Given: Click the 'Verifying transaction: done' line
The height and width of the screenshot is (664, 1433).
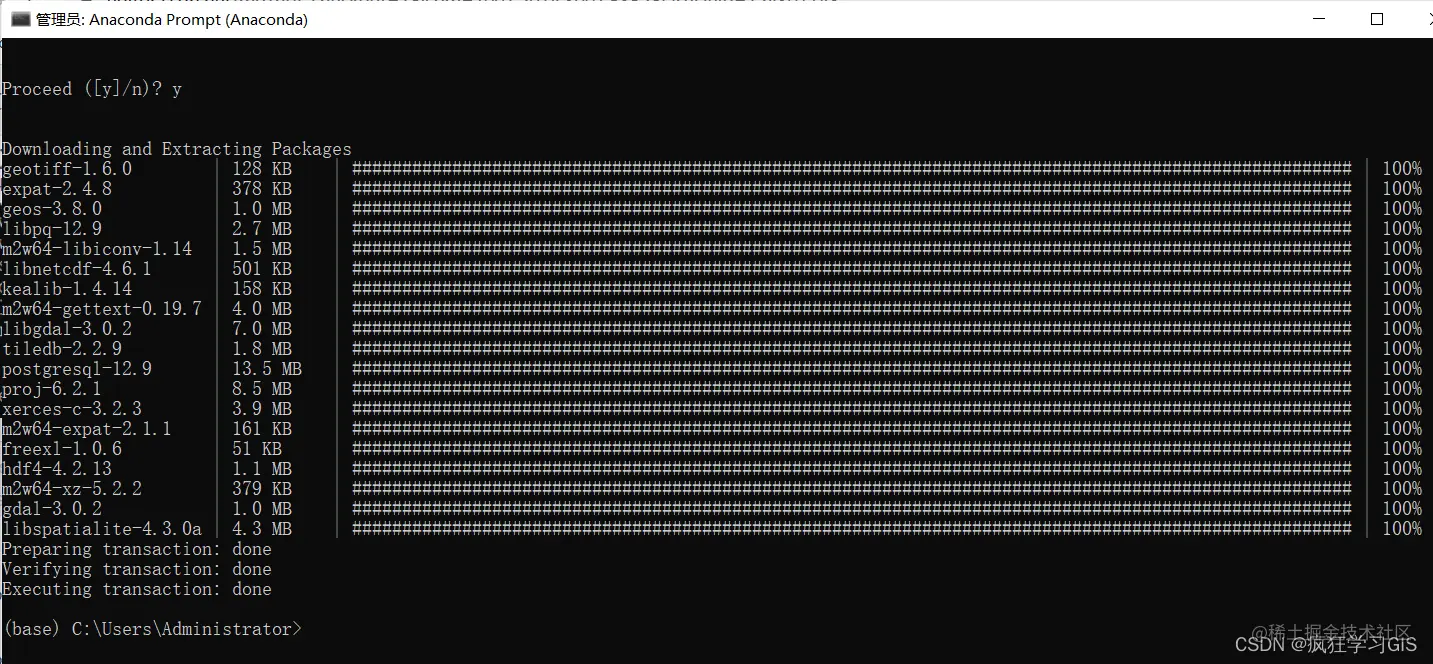Looking at the screenshot, I should click(137, 569).
